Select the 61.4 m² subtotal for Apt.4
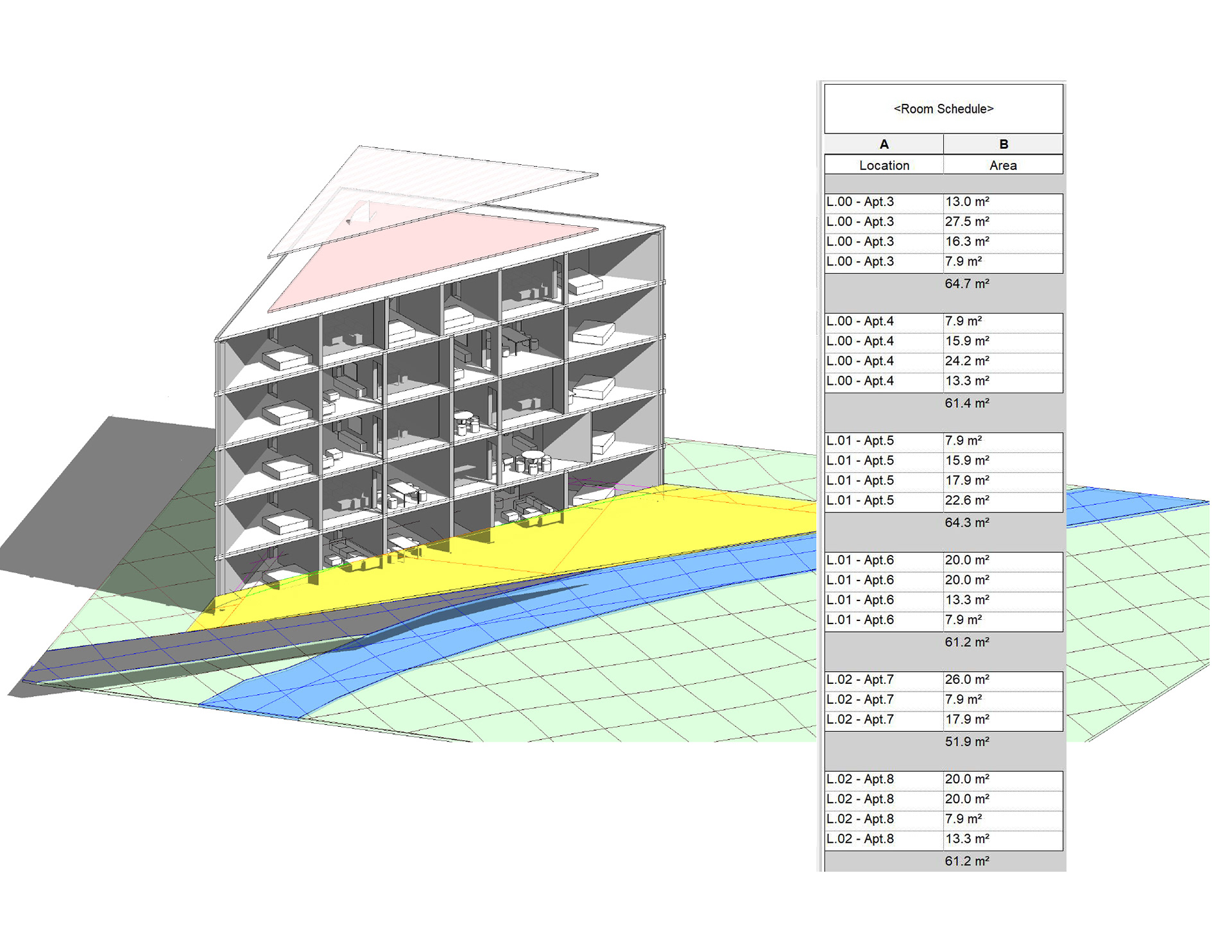 click(x=967, y=404)
